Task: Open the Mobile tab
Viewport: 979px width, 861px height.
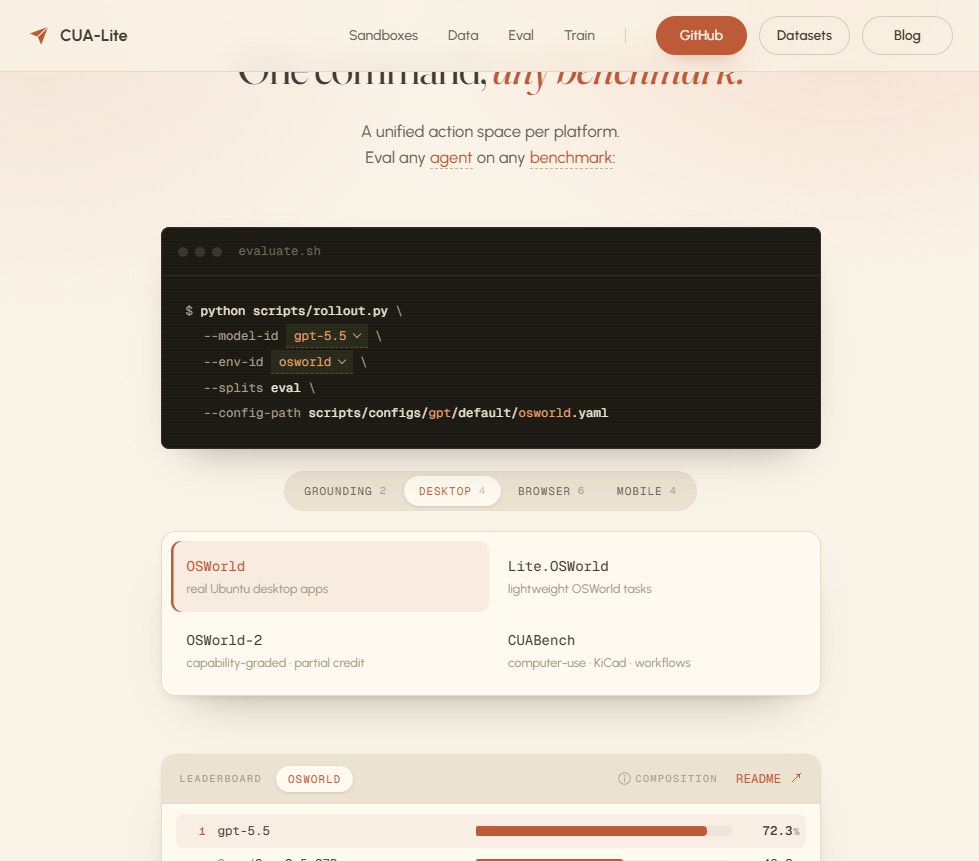Action: pos(646,491)
